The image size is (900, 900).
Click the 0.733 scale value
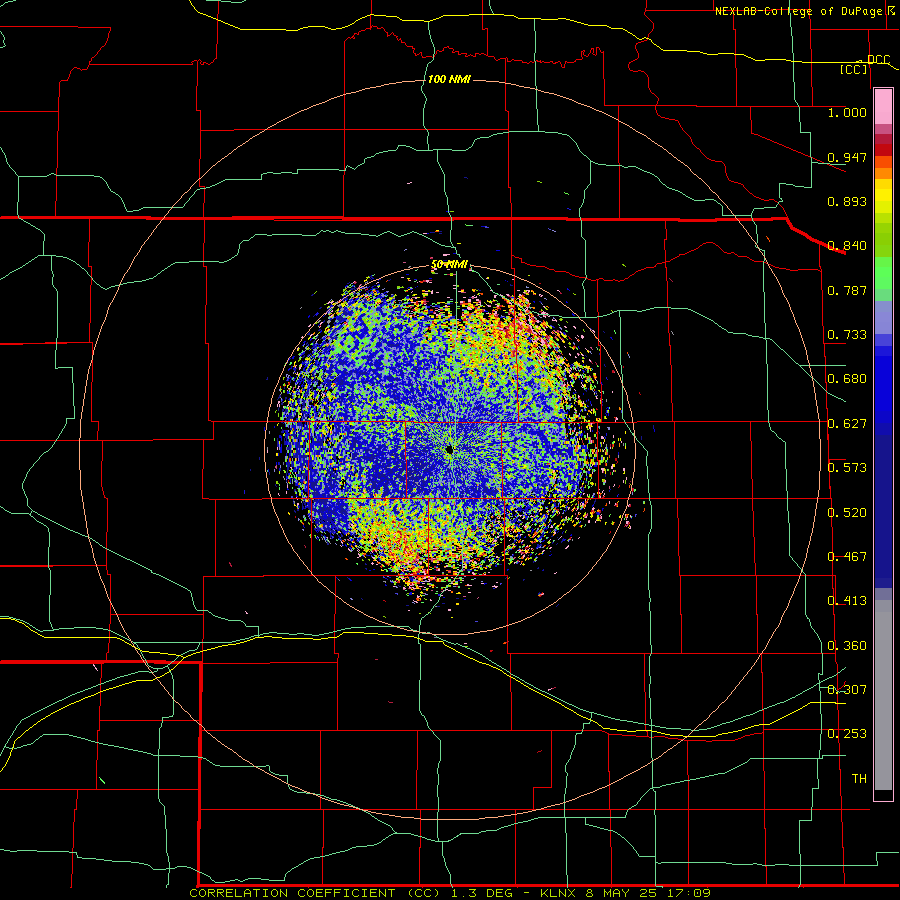click(x=847, y=335)
